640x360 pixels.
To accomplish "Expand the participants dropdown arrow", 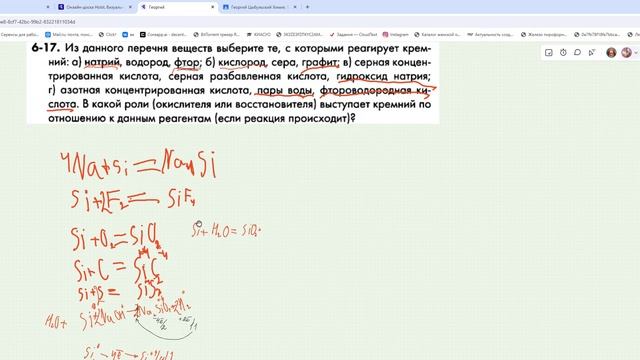I will (x=636, y=53).
